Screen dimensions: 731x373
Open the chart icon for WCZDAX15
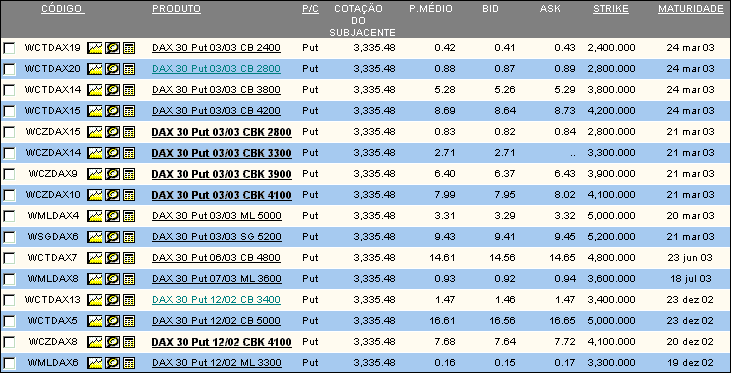(x=95, y=132)
